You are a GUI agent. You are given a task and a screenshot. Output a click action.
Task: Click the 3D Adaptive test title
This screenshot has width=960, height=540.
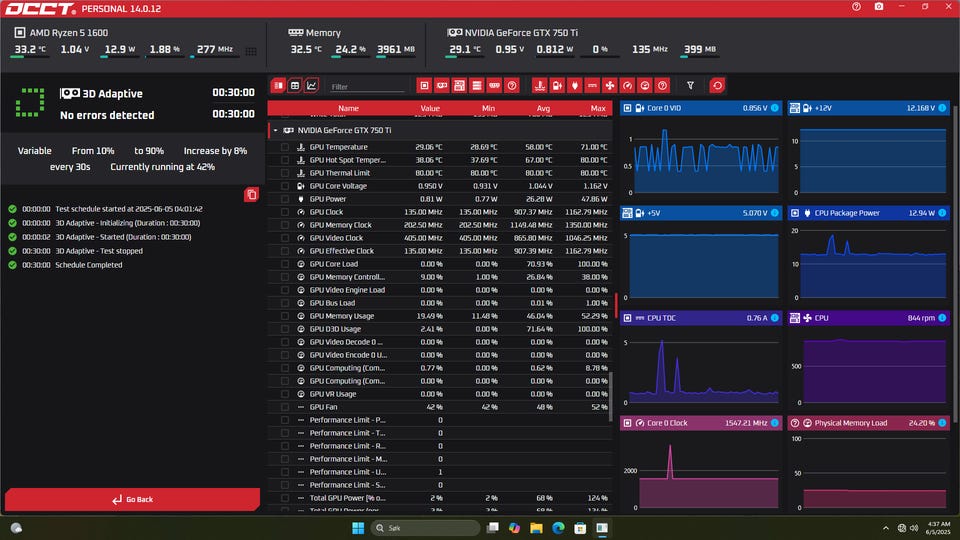click(x=112, y=94)
